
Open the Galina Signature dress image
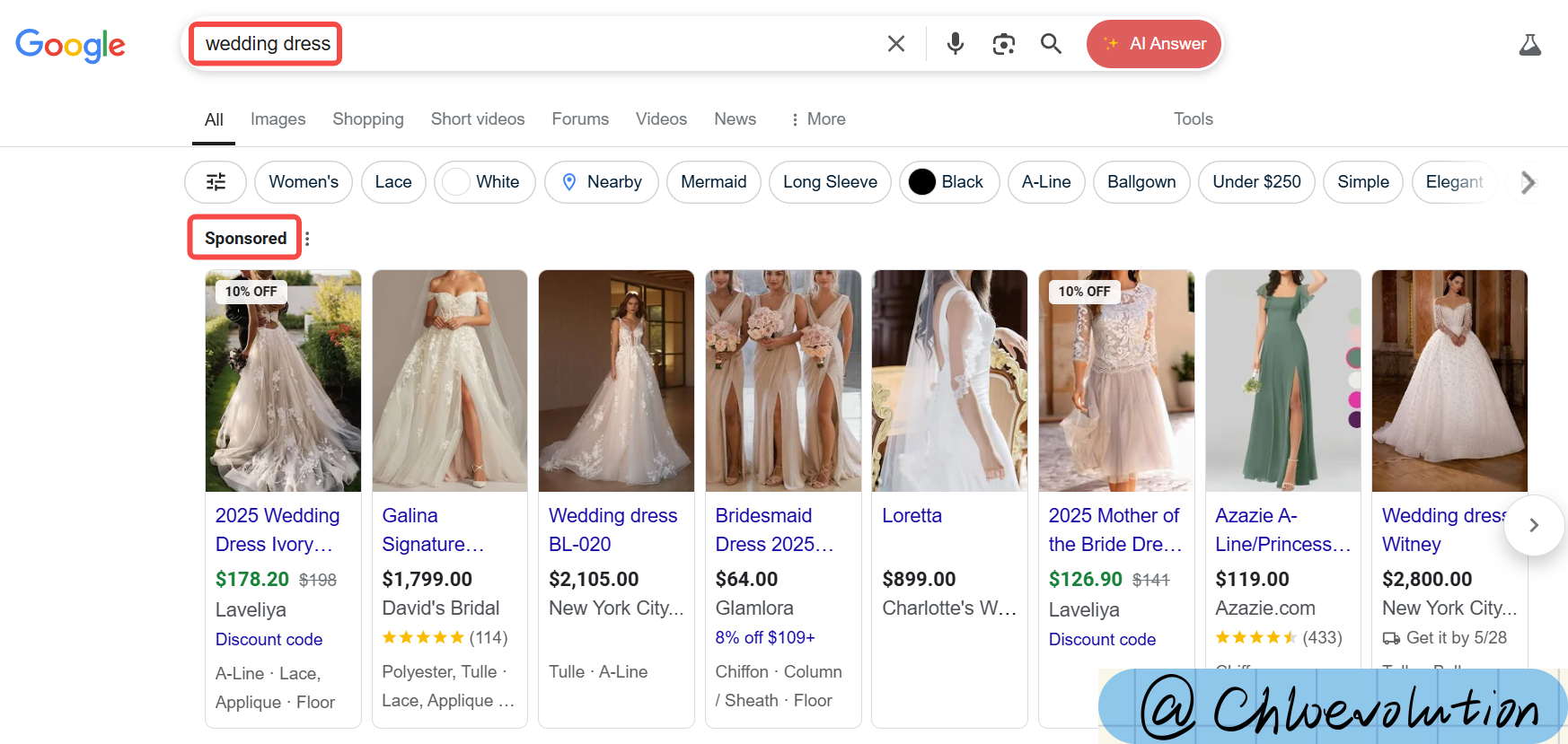click(450, 381)
